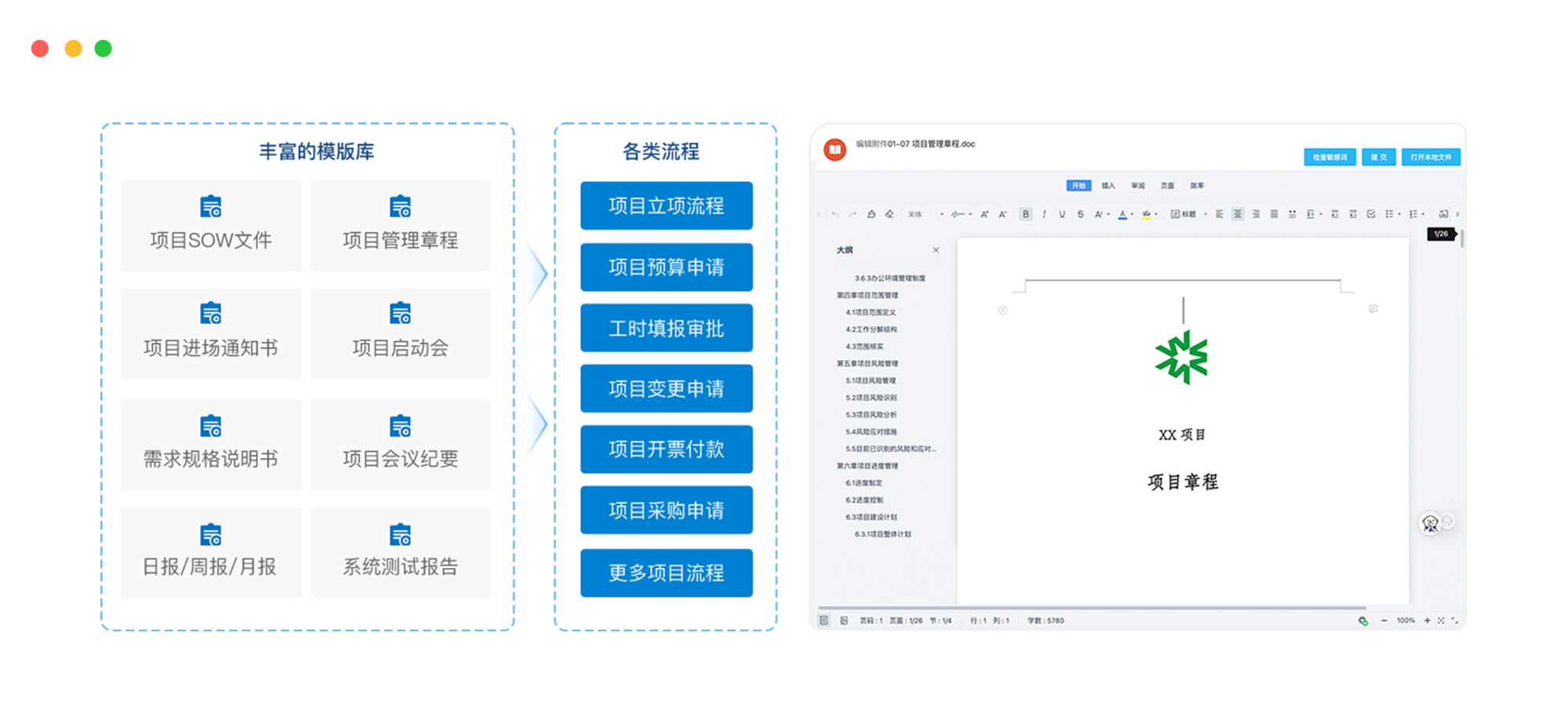Screen dimensions: 1568x709
Task: Click the 提交 submit button
Action: 1378,157
